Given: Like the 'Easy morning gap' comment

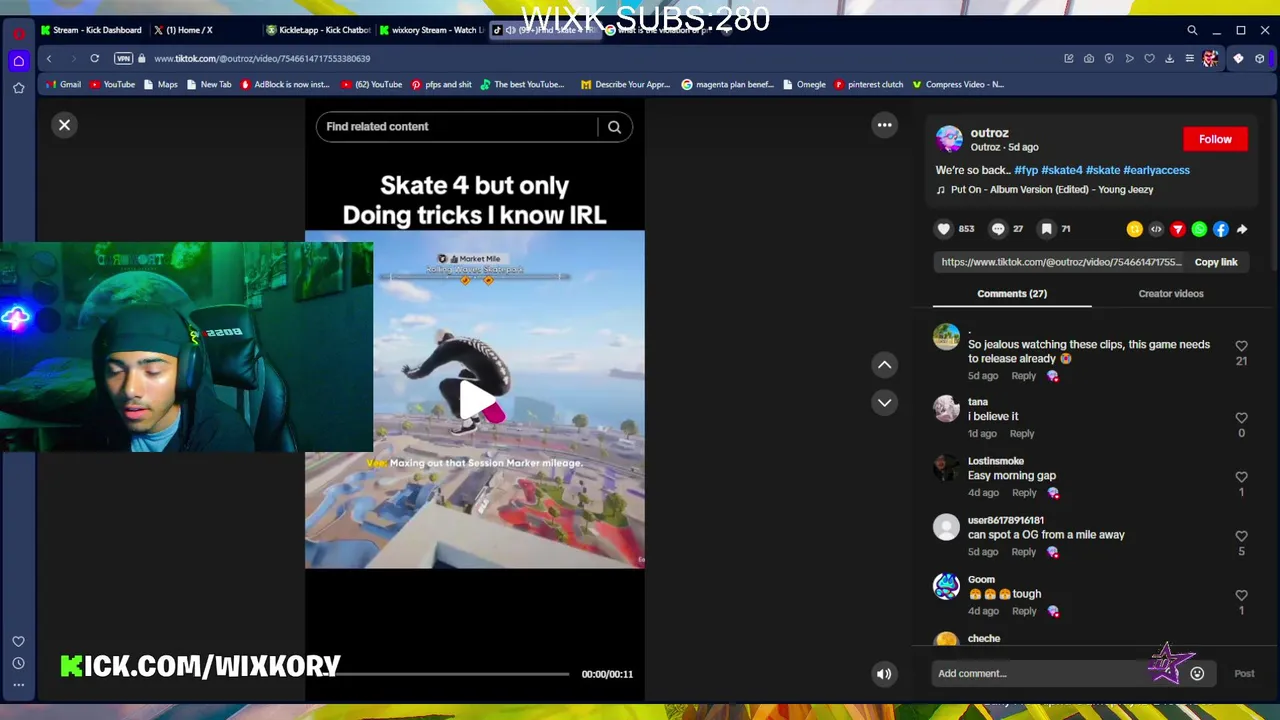Looking at the screenshot, I should 1241,477.
